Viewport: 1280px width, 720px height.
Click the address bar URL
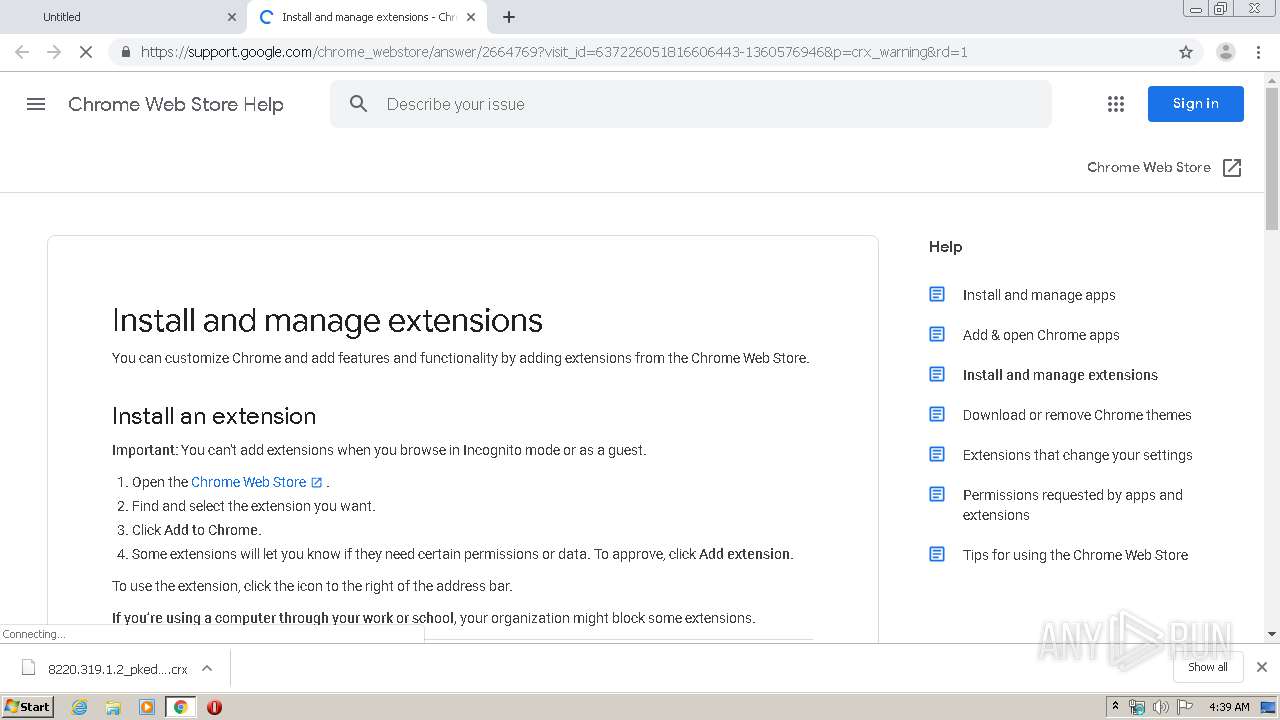pyautogui.click(x=554, y=52)
